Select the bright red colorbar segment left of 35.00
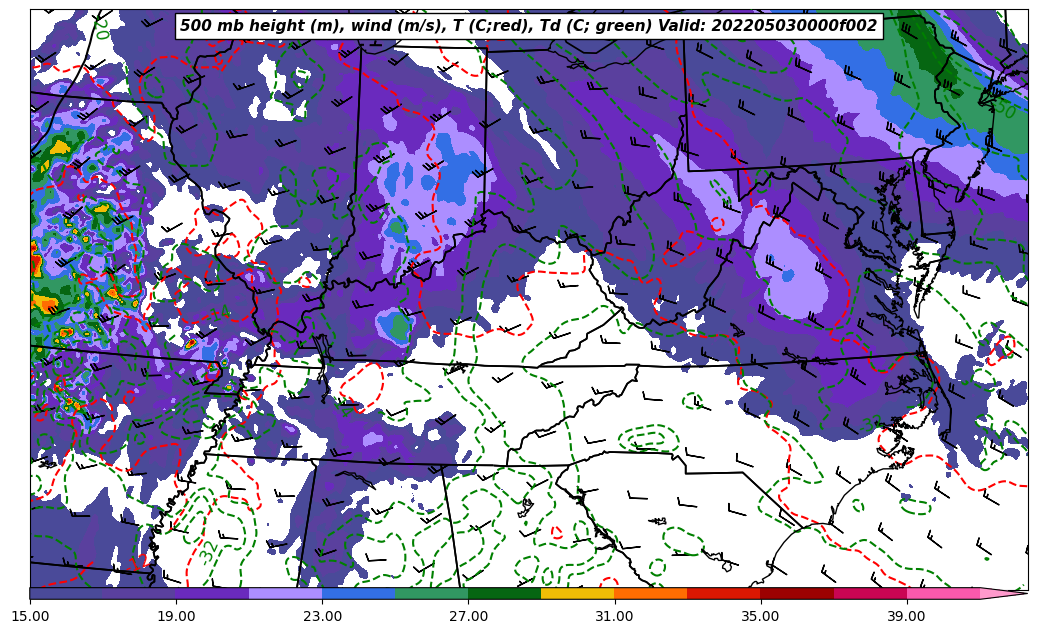This screenshot has height=633, width=1037. click(724, 593)
